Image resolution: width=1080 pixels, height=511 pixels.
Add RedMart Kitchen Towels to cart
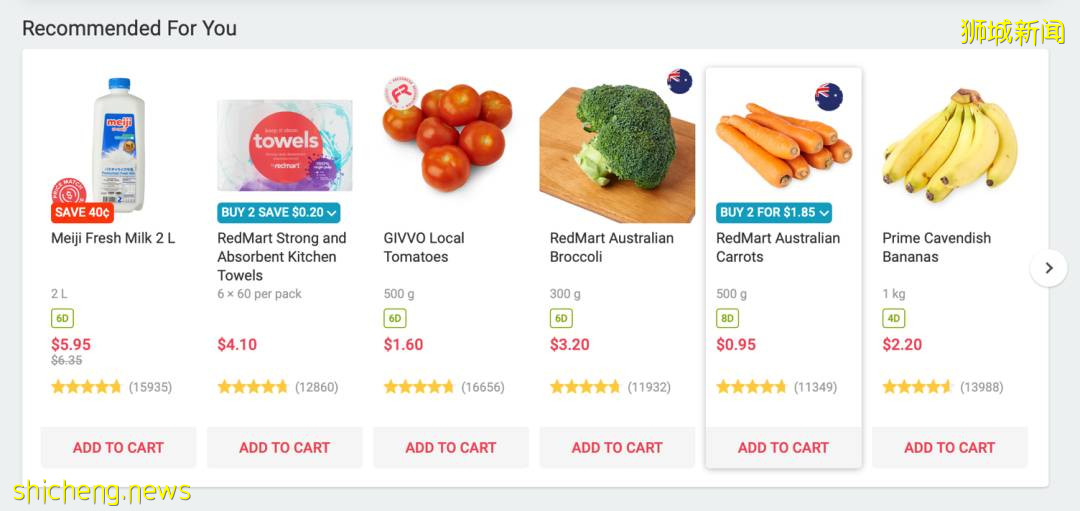[x=284, y=447]
